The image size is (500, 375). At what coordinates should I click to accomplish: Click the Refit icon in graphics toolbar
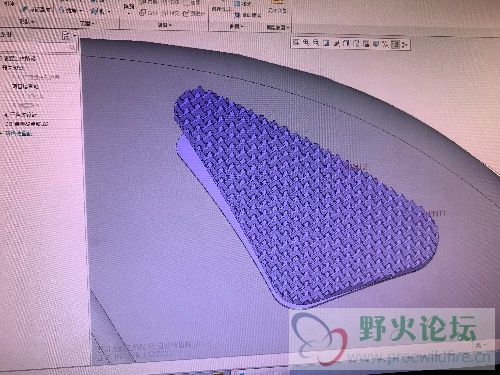[x=296, y=43]
